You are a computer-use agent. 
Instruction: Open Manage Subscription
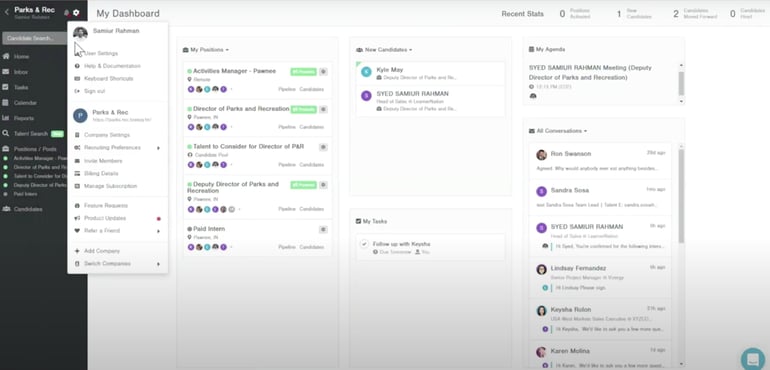click(x=110, y=186)
